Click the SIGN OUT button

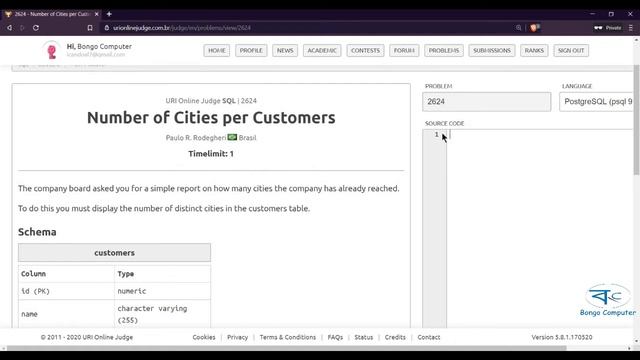[x=571, y=51]
